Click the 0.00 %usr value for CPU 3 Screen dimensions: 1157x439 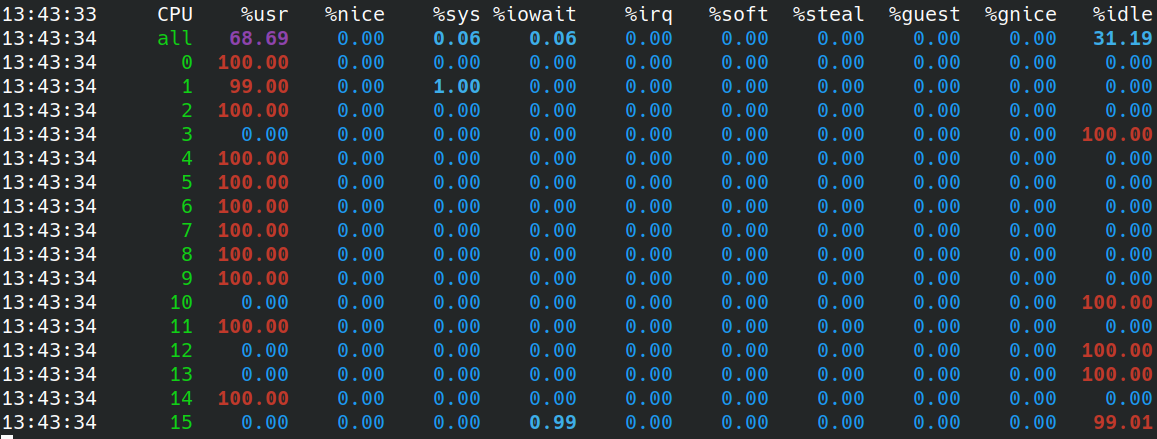click(x=265, y=134)
